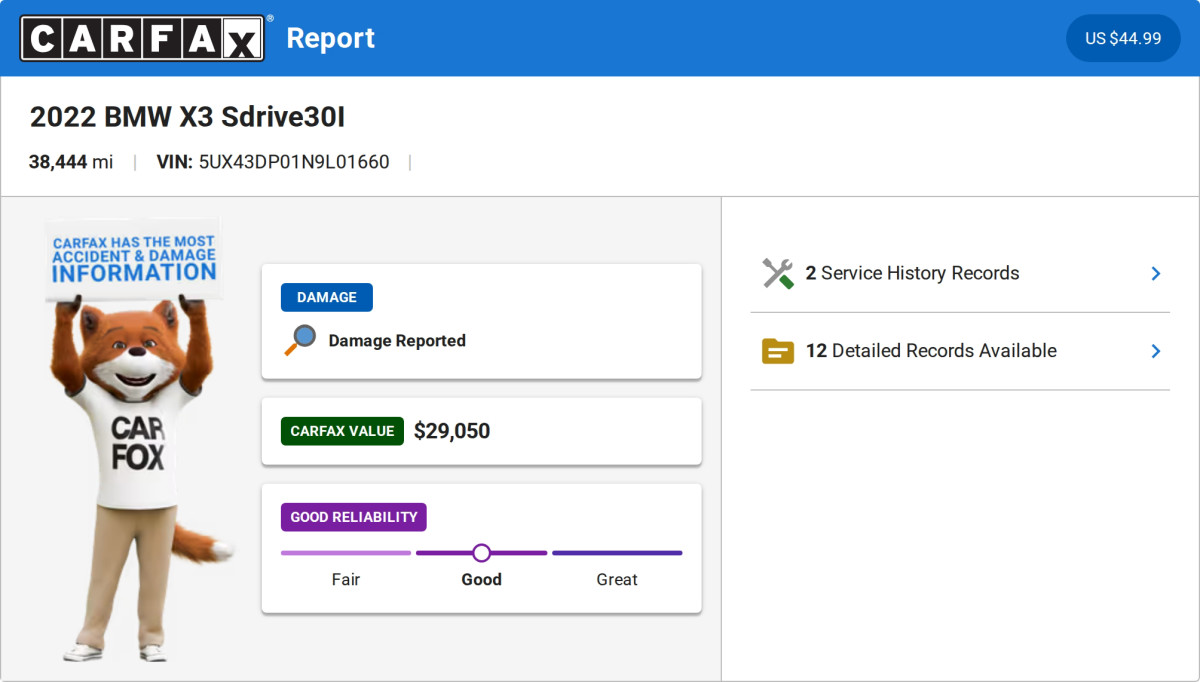The image size is (1200, 682).
Task: Click the US $44.99 price button
Action: 1123,38
